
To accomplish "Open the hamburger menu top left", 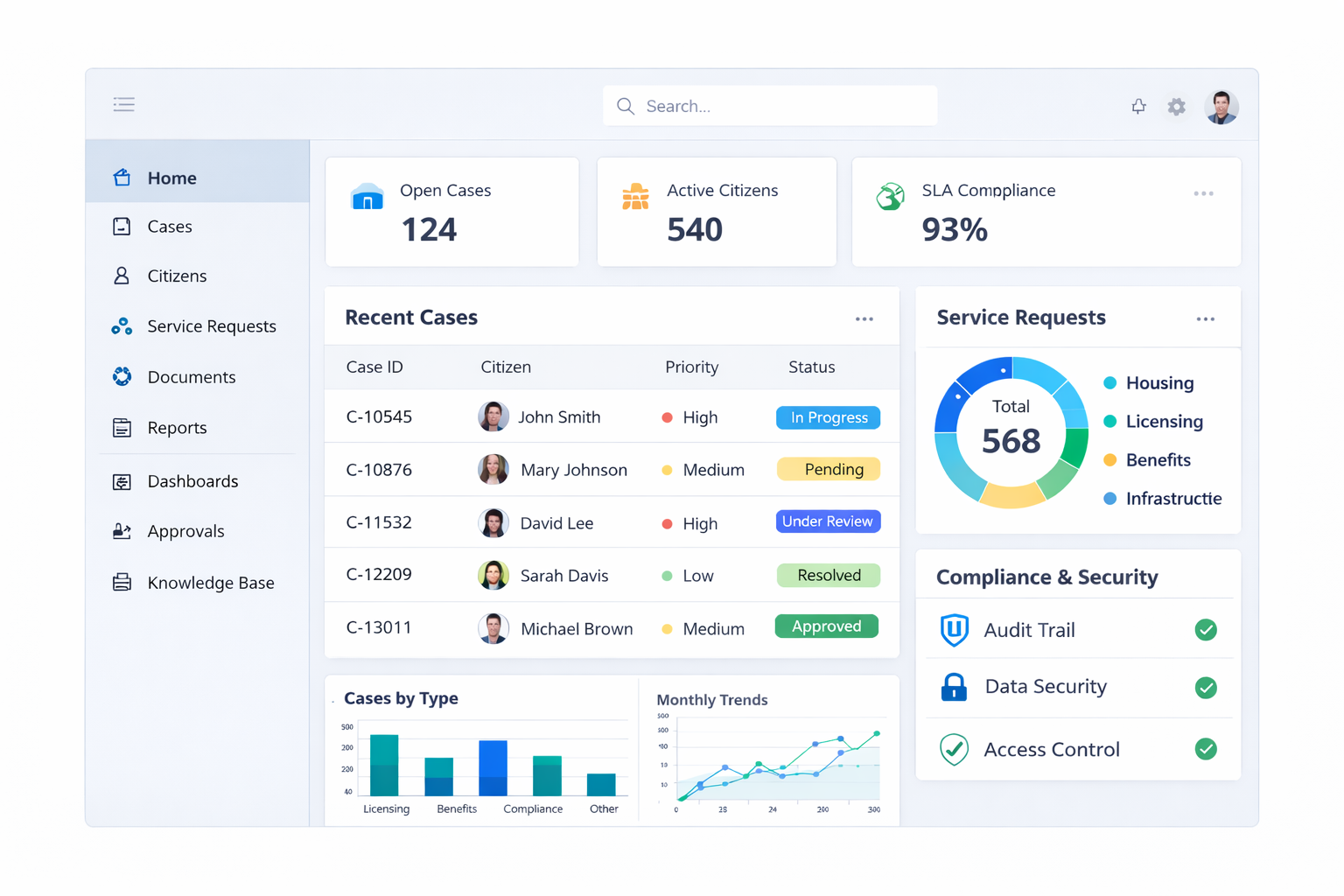I will tap(123, 104).
